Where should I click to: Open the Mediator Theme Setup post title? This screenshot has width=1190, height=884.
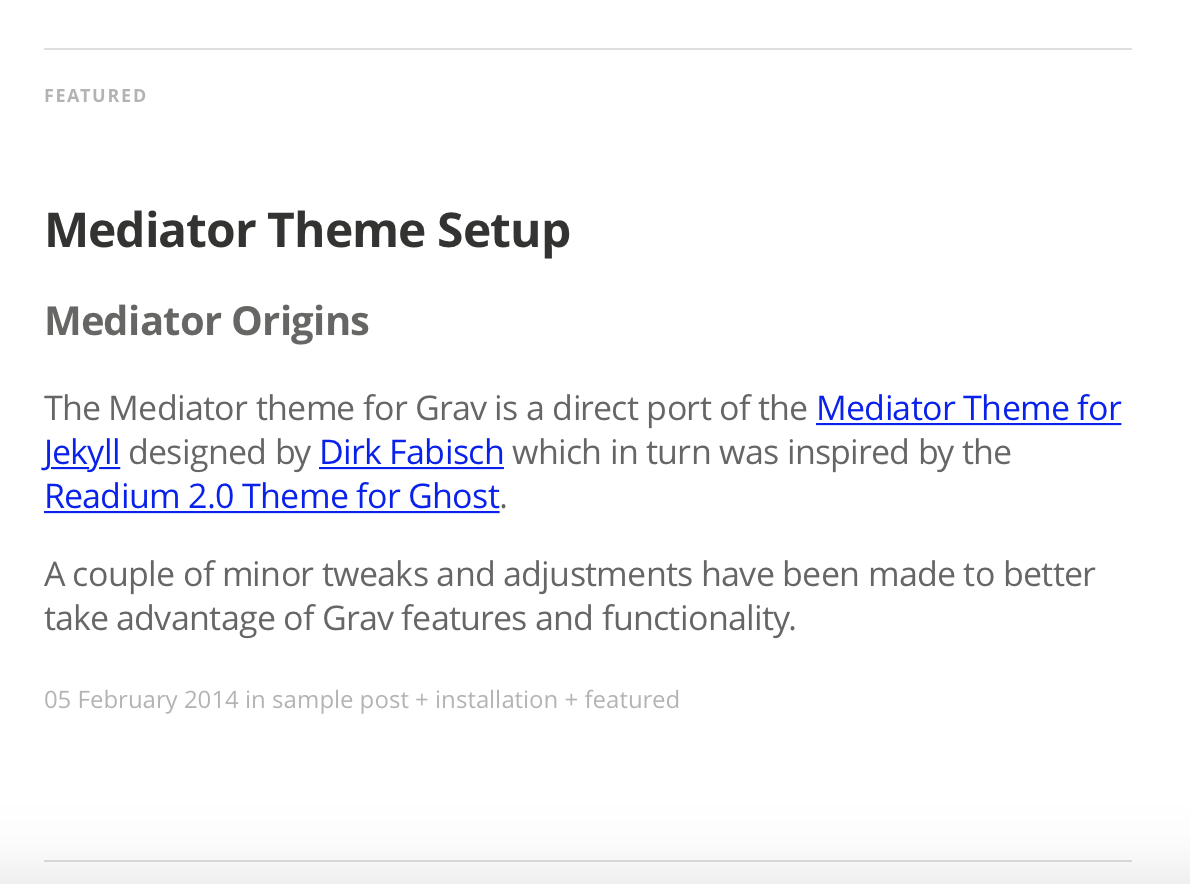[307, 231]
